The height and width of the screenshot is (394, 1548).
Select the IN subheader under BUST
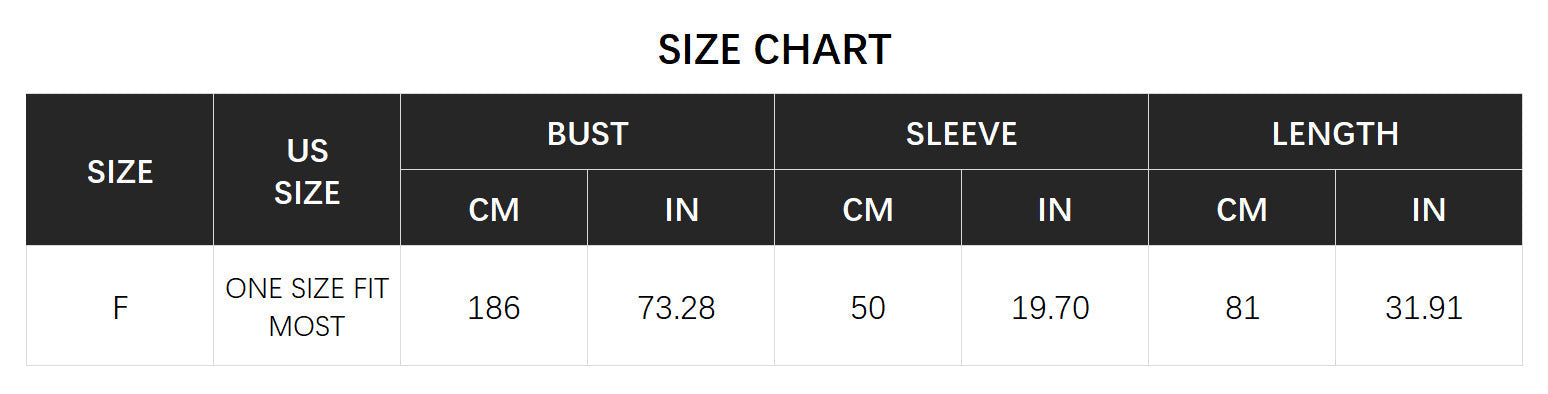(x=681, y=208)
